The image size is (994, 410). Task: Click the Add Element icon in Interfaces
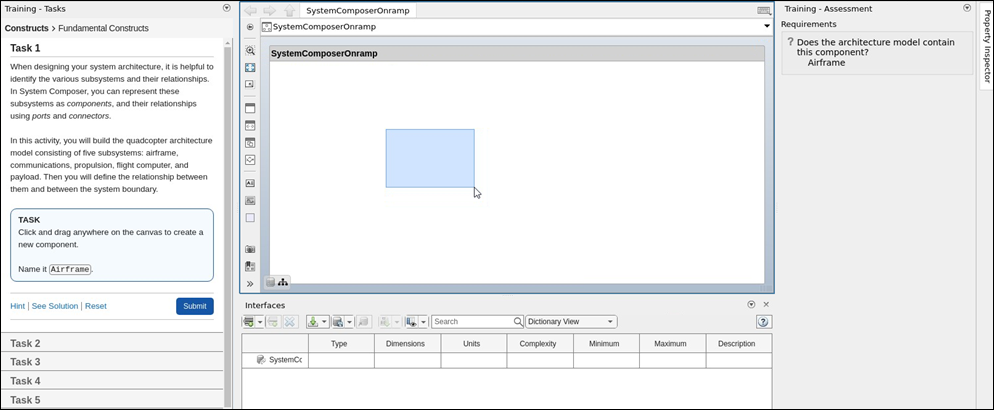pyautogui.click(x=274, y=322)
